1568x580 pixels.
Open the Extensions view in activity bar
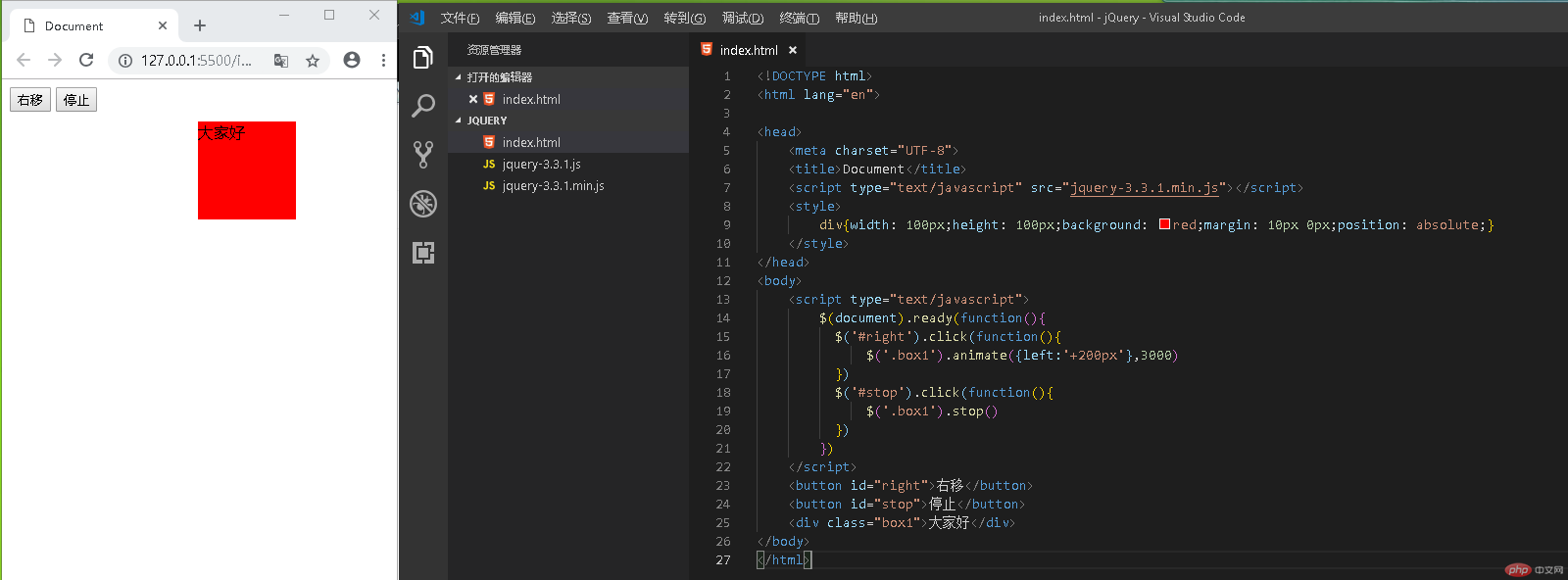[x=423, y=253]
